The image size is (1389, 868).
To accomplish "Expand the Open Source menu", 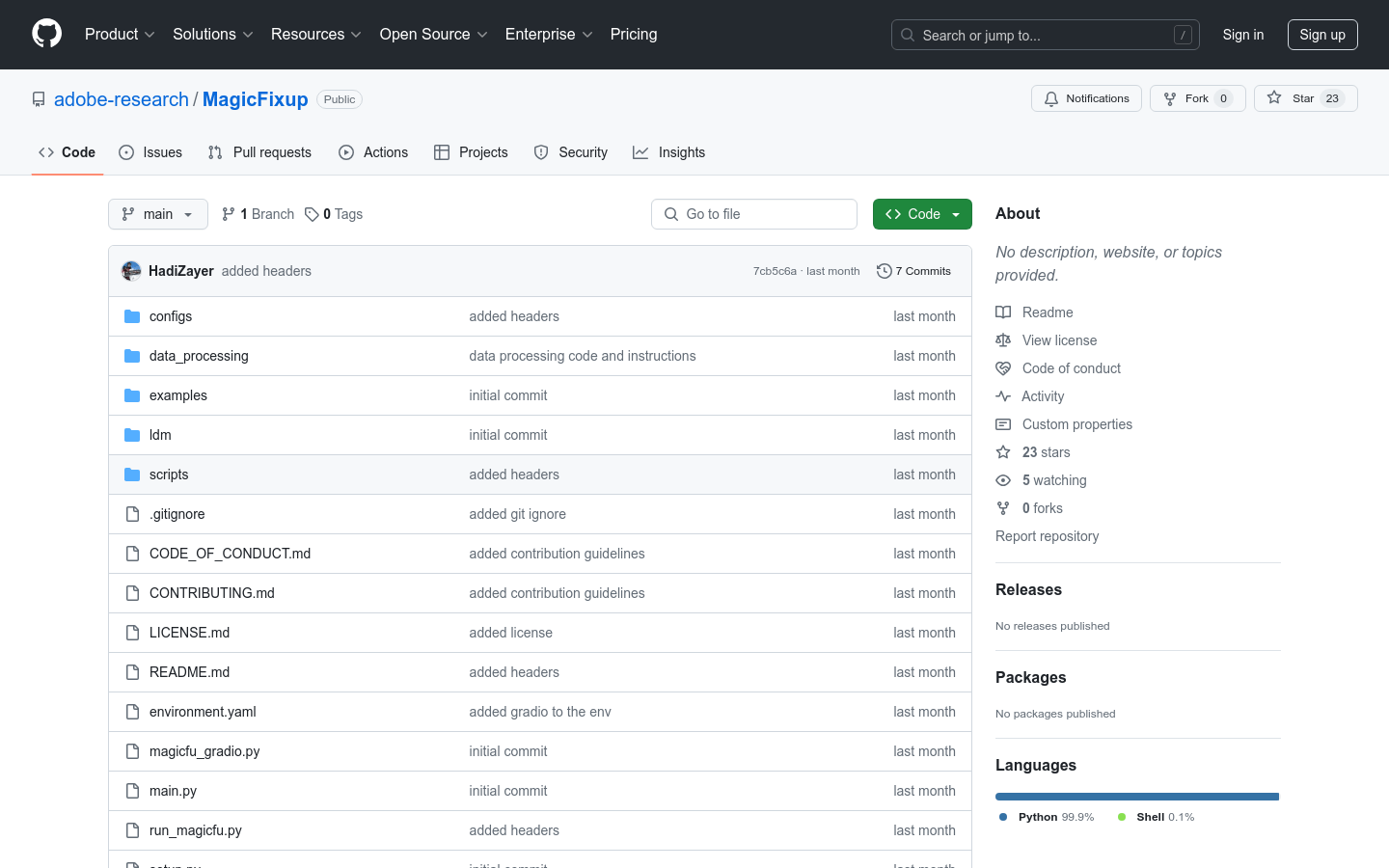I will tap(434, 35).
